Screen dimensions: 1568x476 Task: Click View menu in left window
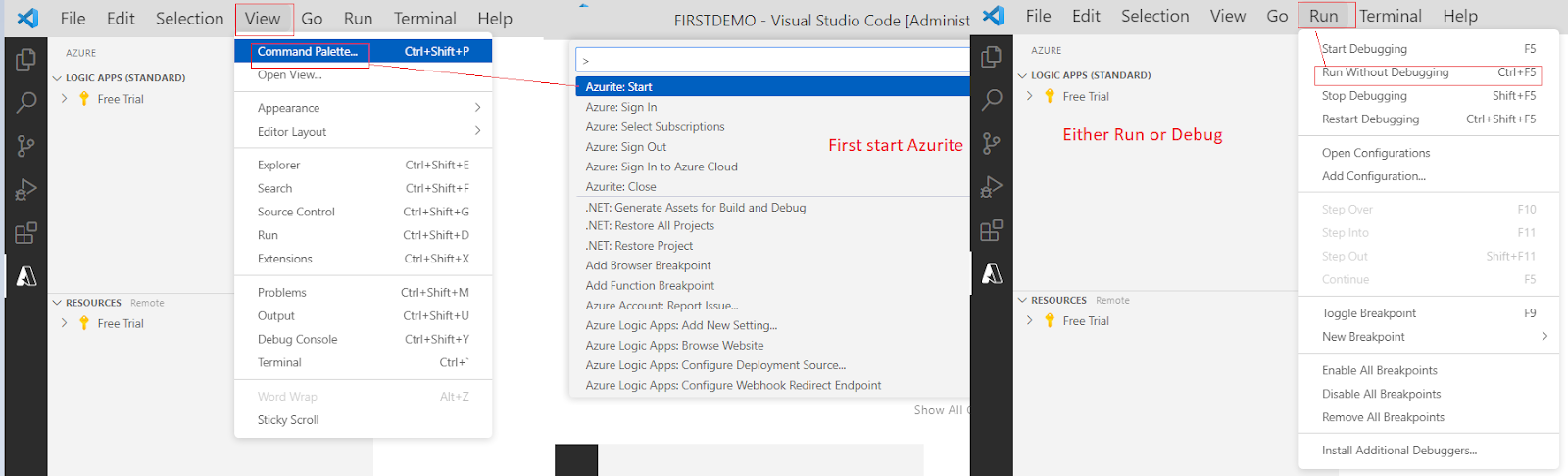(x=263, y=19)
